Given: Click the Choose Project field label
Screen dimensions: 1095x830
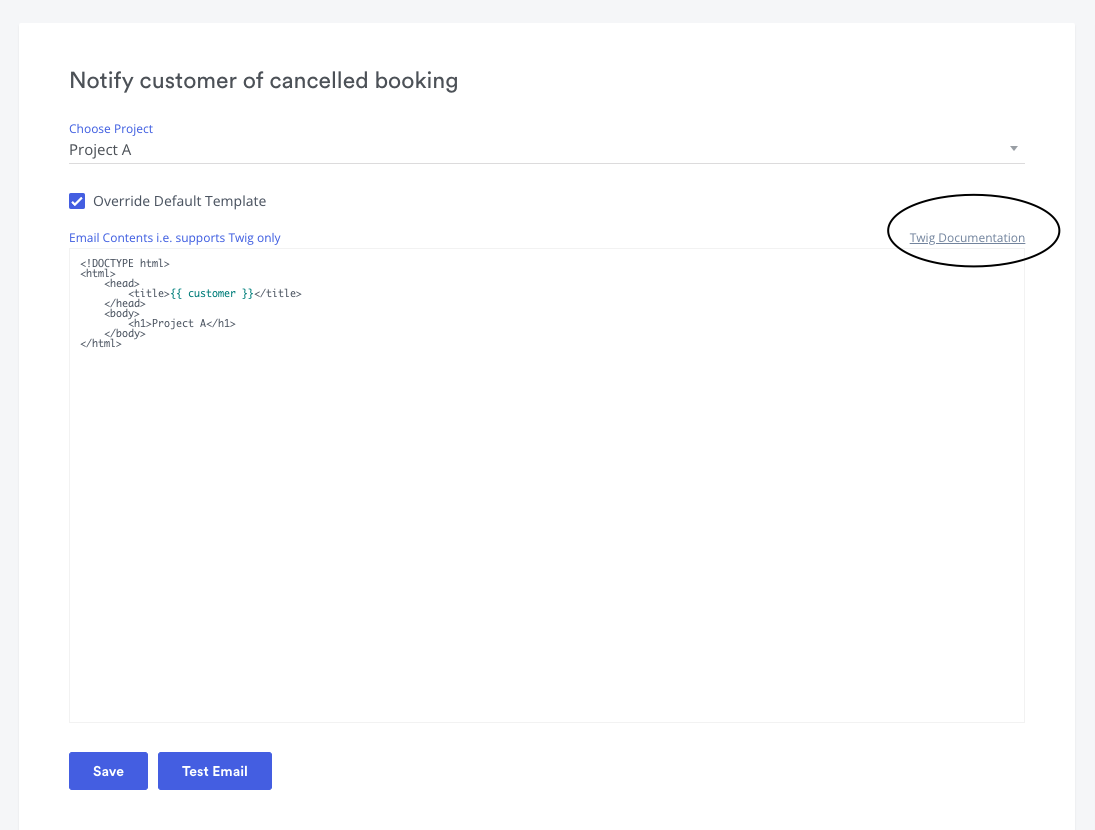Looking at the screenshot, I should click(111, 128).
